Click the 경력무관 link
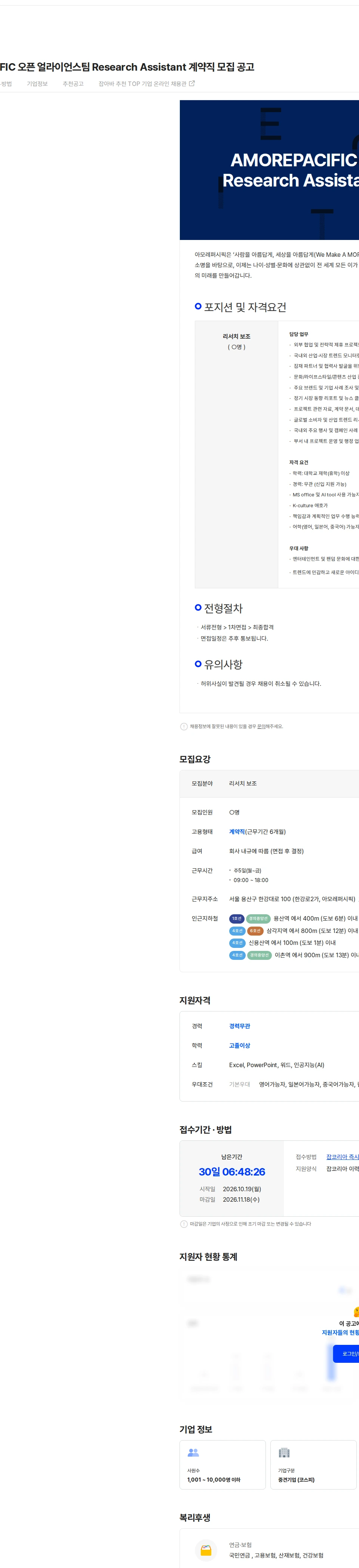The width and height of the screenshot is (359, 1568). click(240, 1026)
